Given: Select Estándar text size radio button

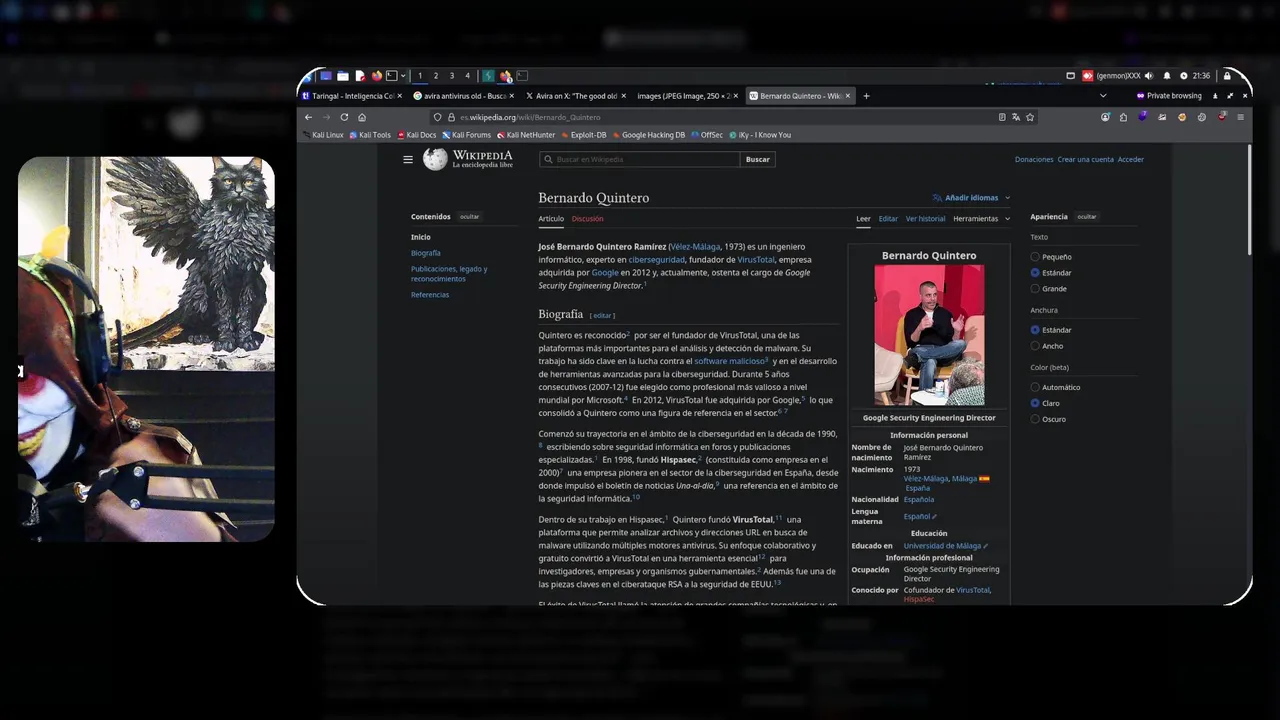Looking at the screenshot, I should [x=1035, y=272].
